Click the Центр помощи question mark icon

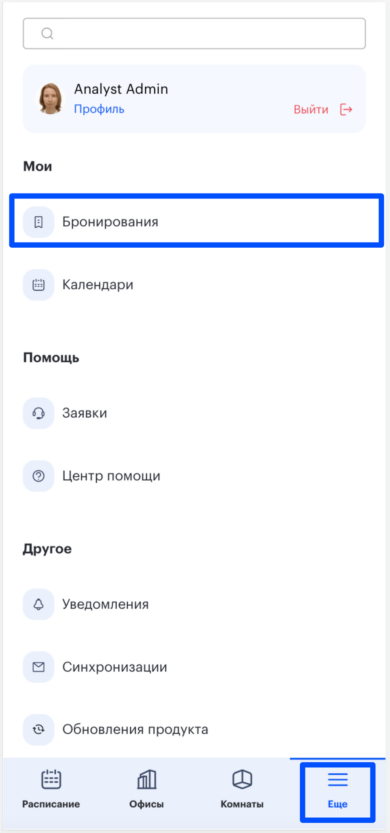[x=38, y=475]
